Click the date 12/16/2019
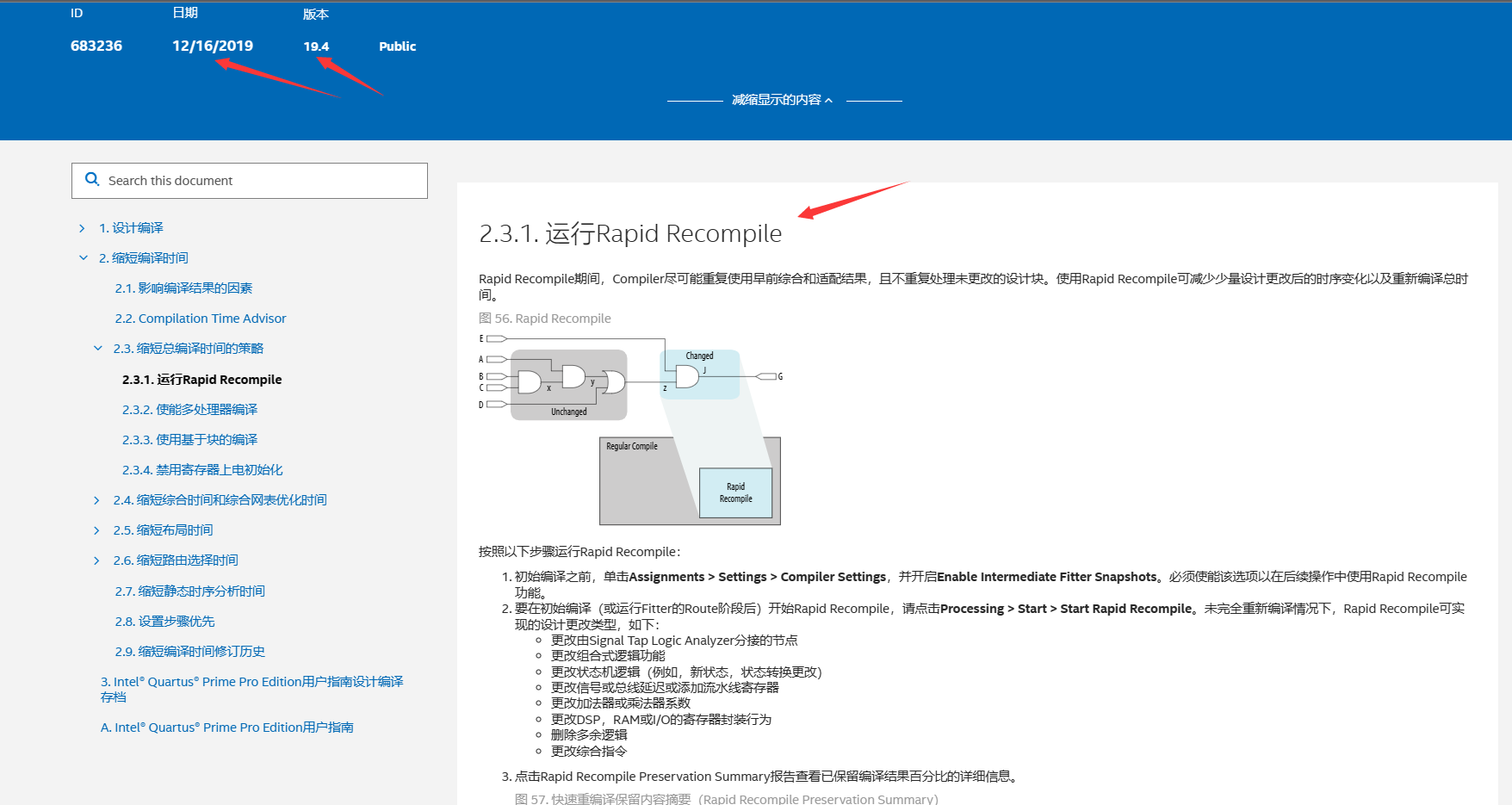Screen dimensions: 1512x805 pos(213,46)
